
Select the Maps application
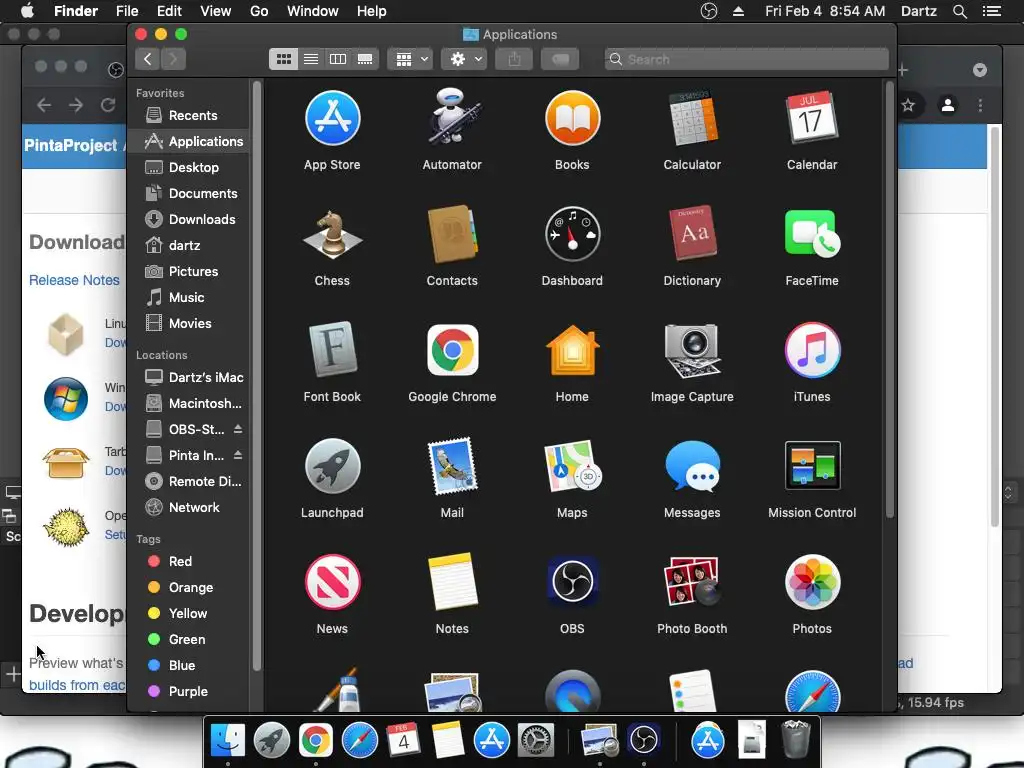(572, 466)
